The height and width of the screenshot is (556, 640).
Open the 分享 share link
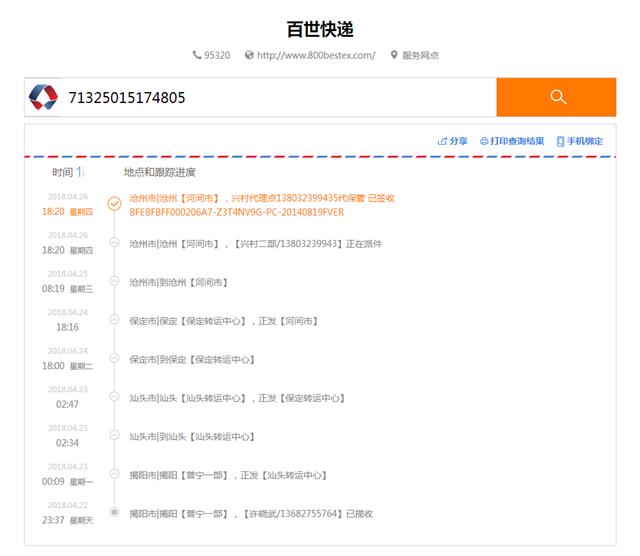(452, 141)
